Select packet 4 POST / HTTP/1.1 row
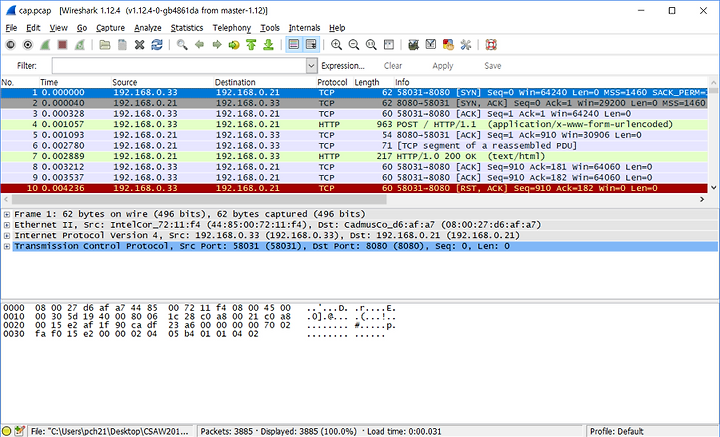720x437 pixels. [354, 124]
